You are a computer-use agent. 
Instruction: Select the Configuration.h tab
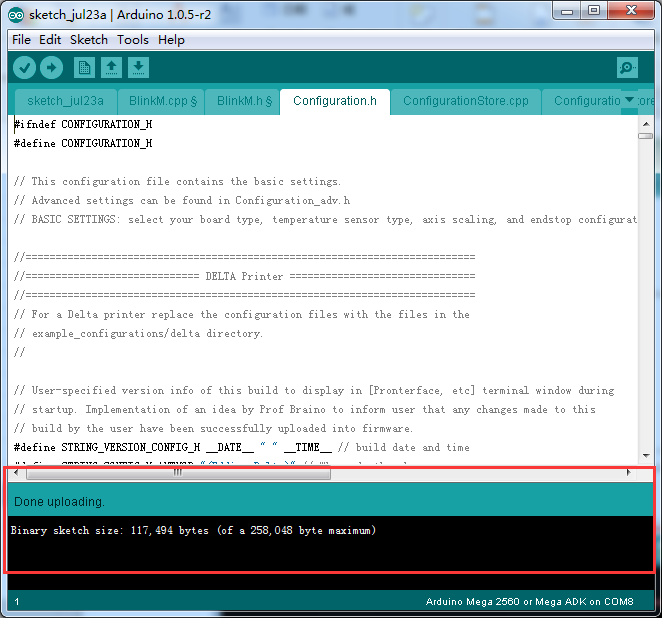click(x=335, y=101)
